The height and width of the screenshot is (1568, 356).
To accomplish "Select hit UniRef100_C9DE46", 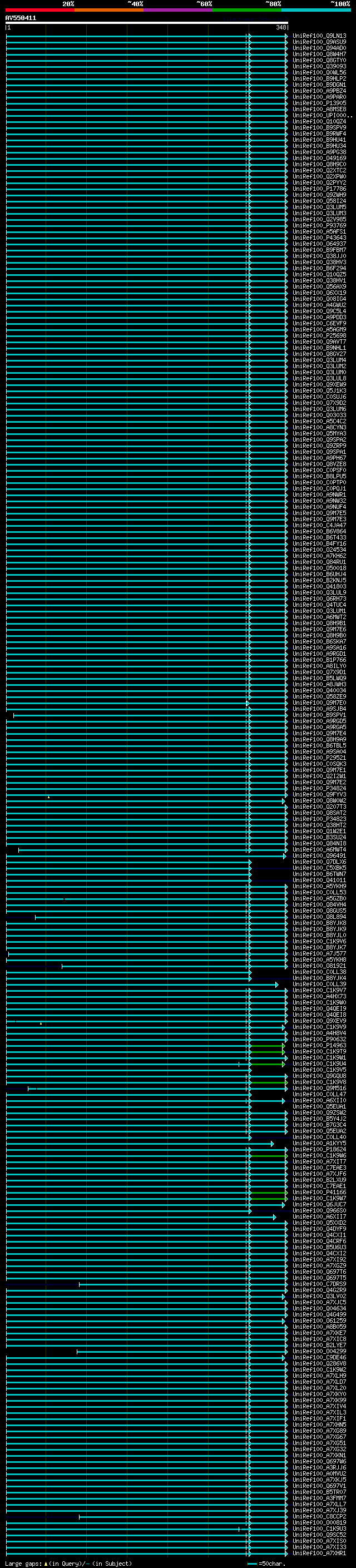I will pos(319,1357).
